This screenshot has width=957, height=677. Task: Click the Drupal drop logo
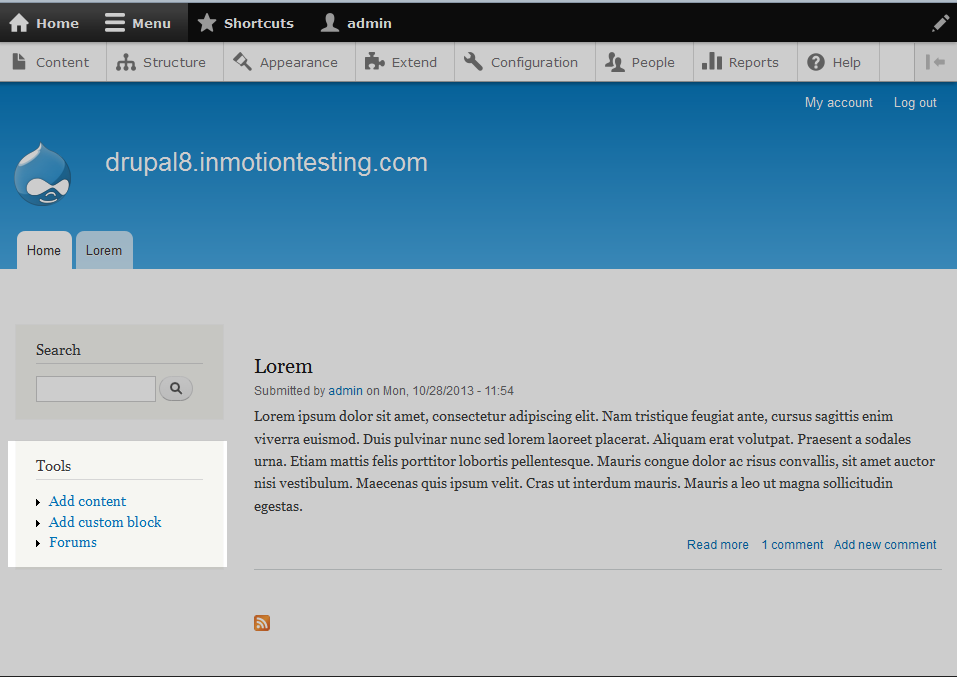pos(43,174)
